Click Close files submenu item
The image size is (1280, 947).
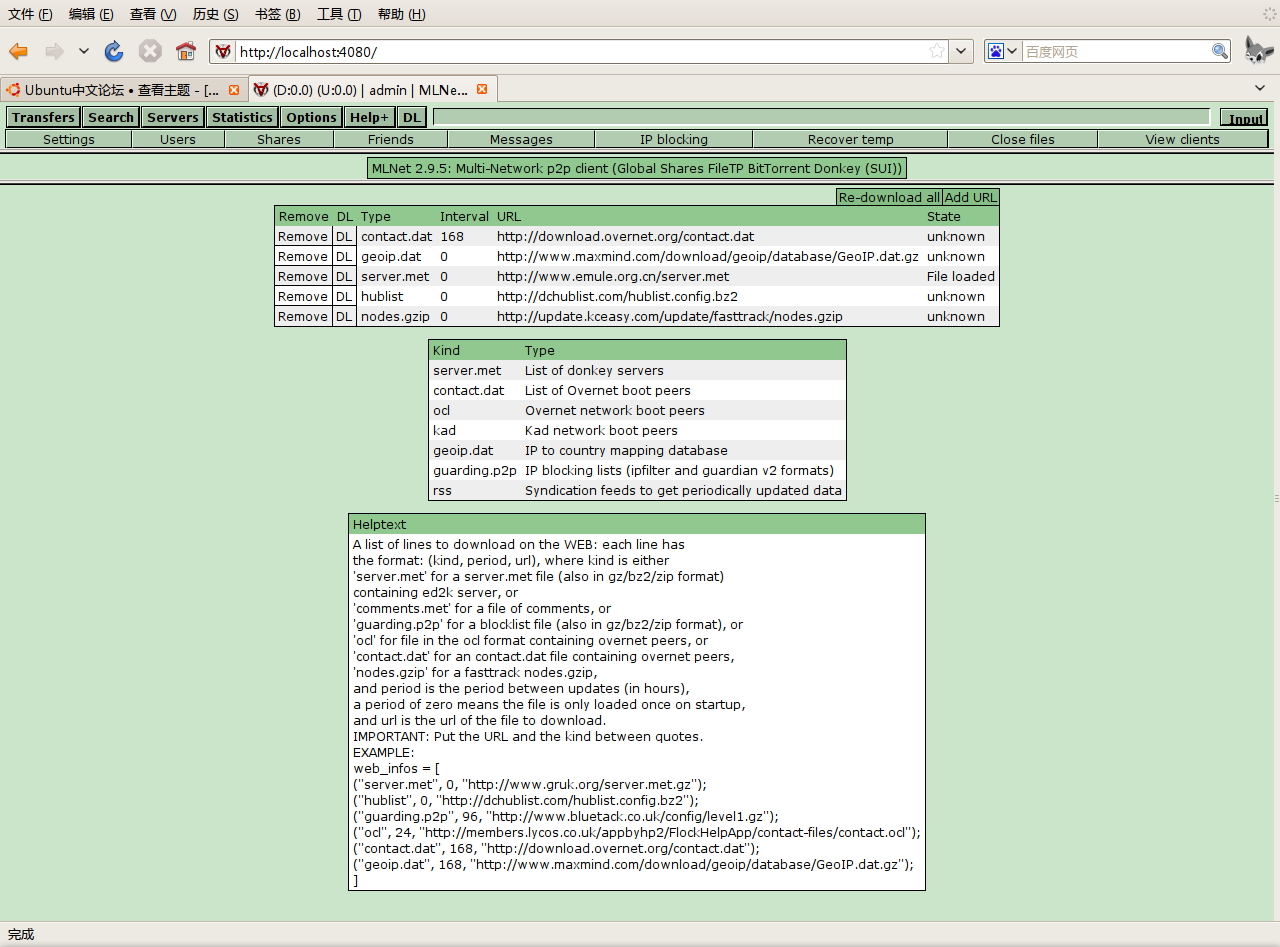1022,139
